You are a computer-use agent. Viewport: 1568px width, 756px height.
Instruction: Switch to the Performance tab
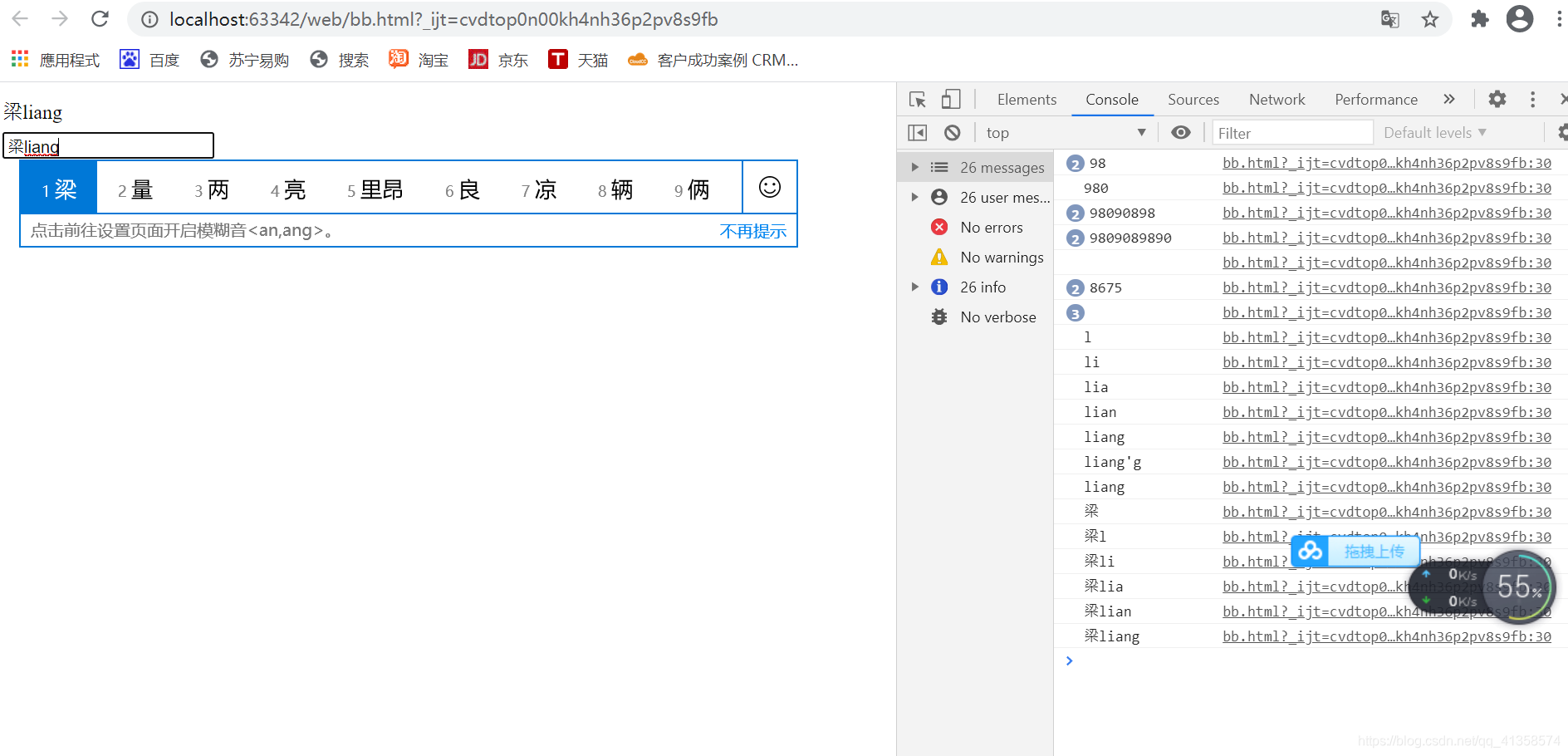point(1376,100)
